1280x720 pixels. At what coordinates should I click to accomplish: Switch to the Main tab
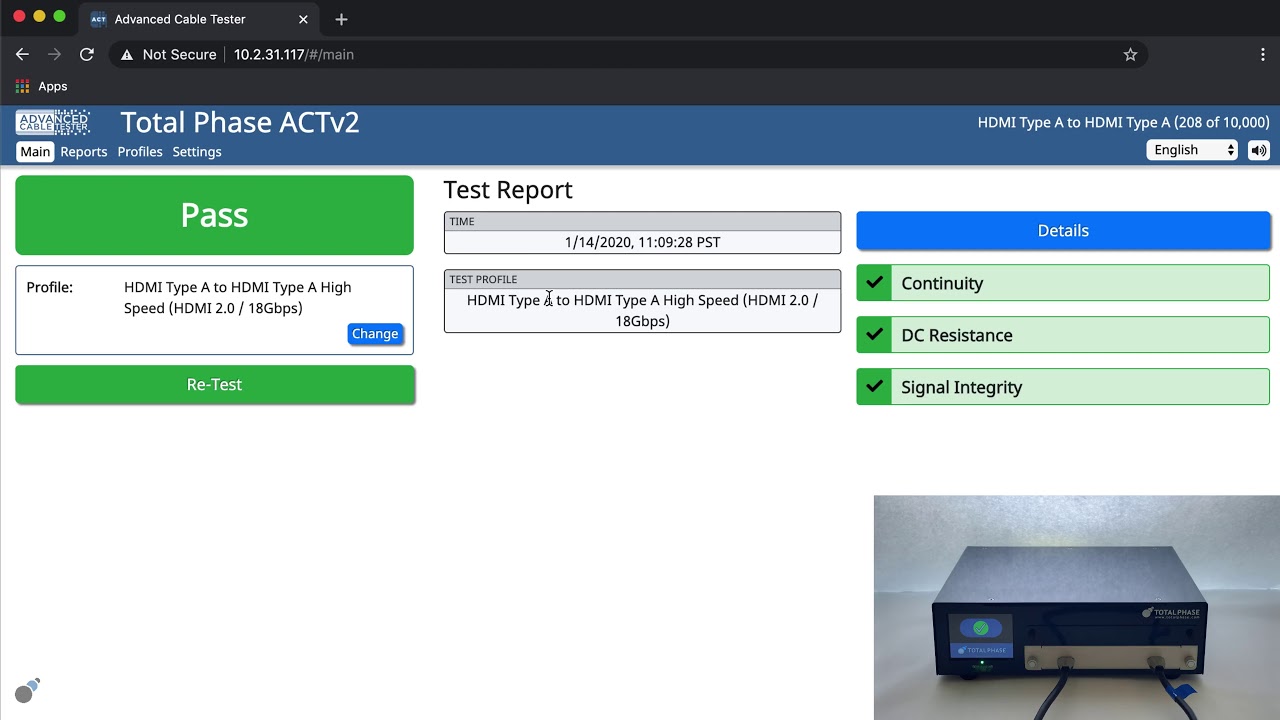35,152
